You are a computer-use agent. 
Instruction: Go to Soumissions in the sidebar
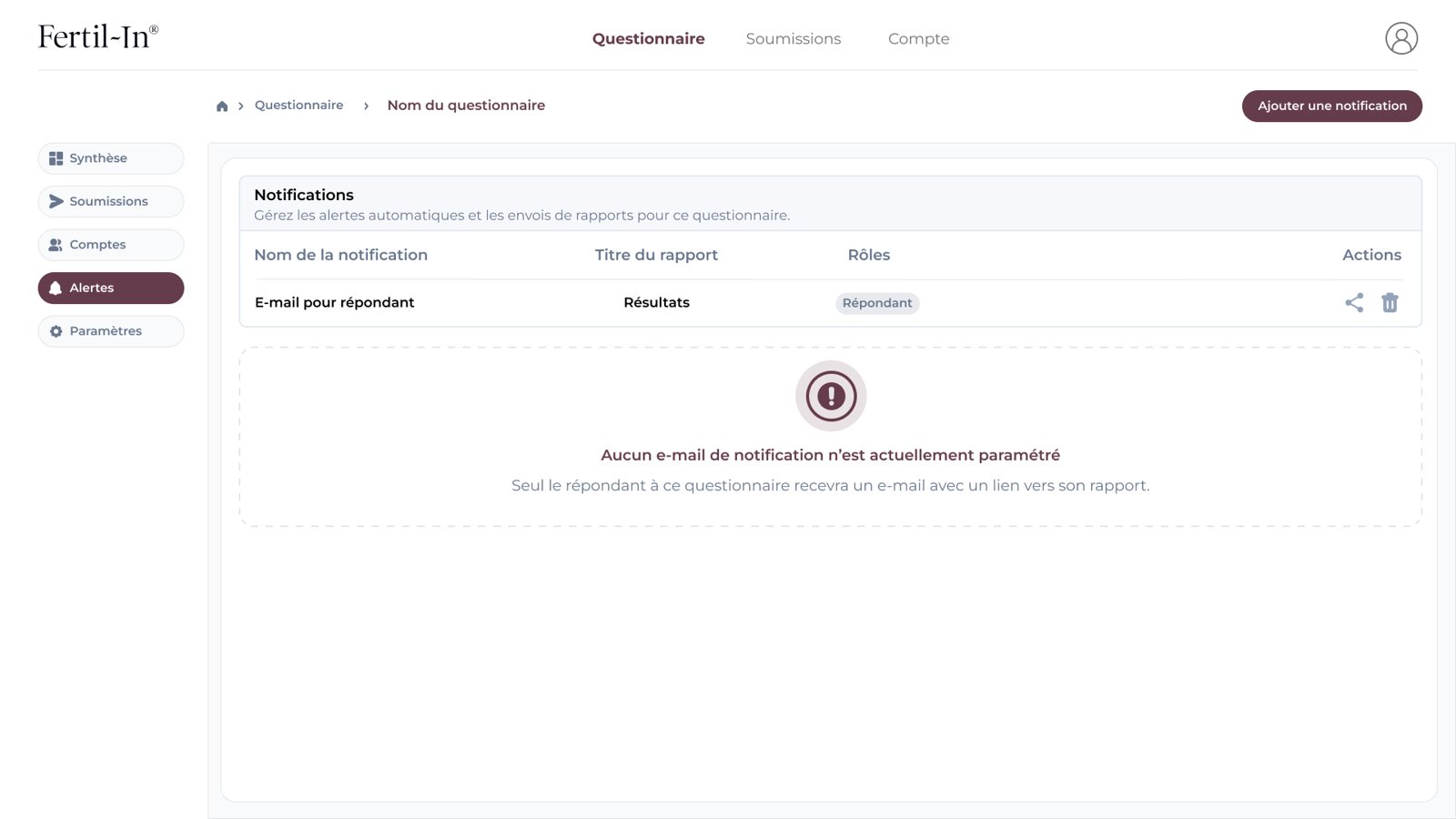111,201
